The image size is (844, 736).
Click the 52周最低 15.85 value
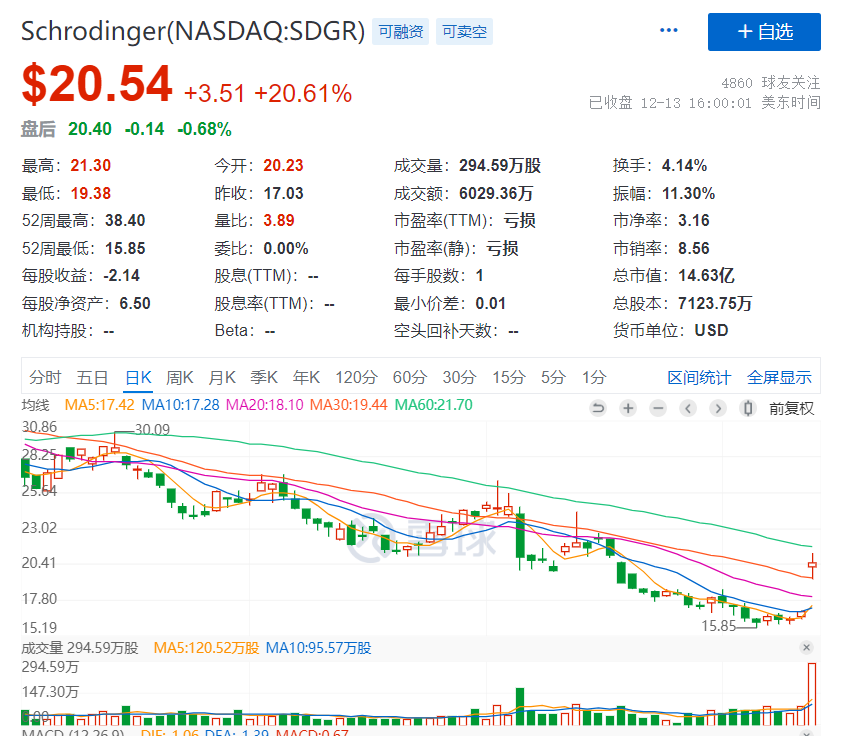coord(125,249)
